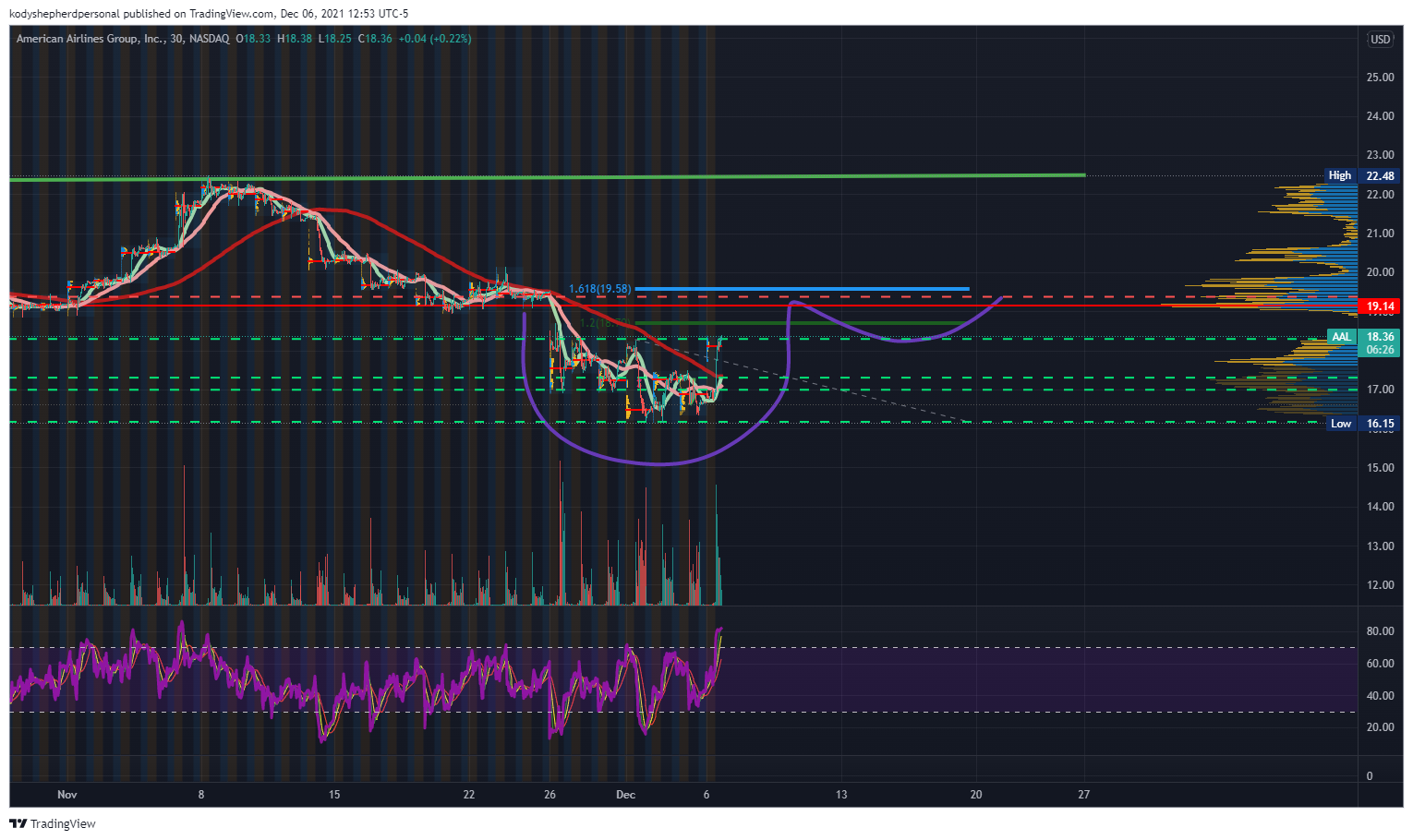Select the purple handle curve drawing

pyautogui.click(x=900, y=340)
